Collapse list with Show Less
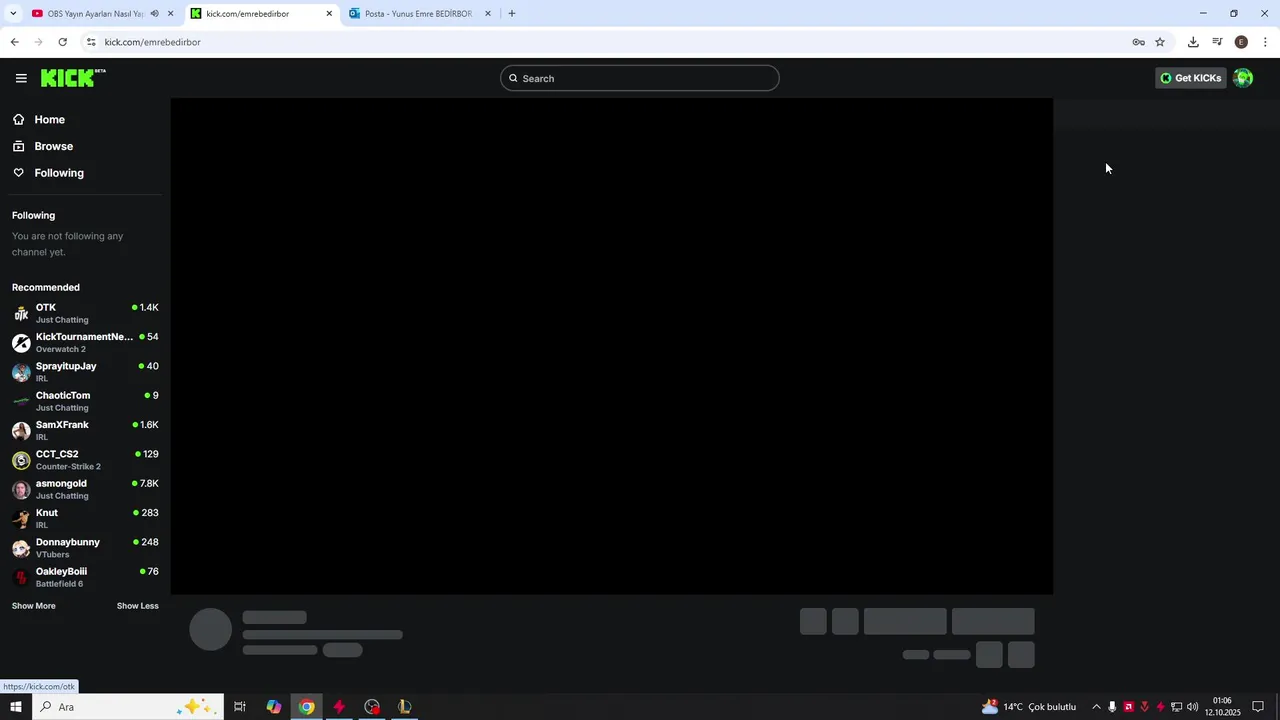This screenshot has width=1280, height=720. tap(137, 606)
